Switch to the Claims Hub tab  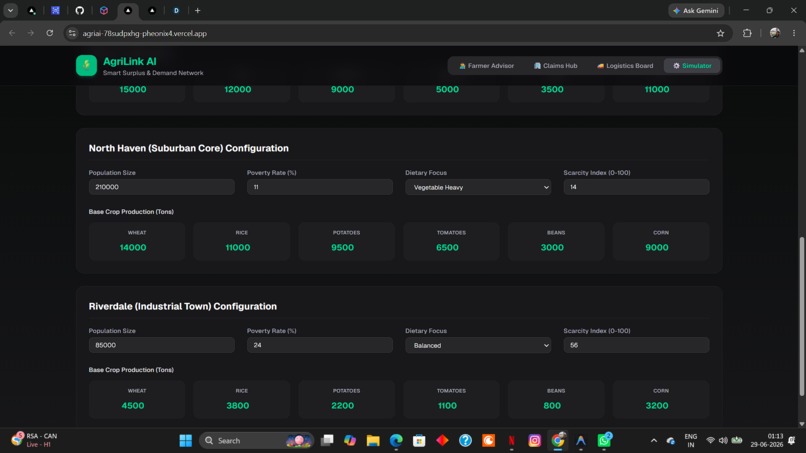tap(556, 66)
